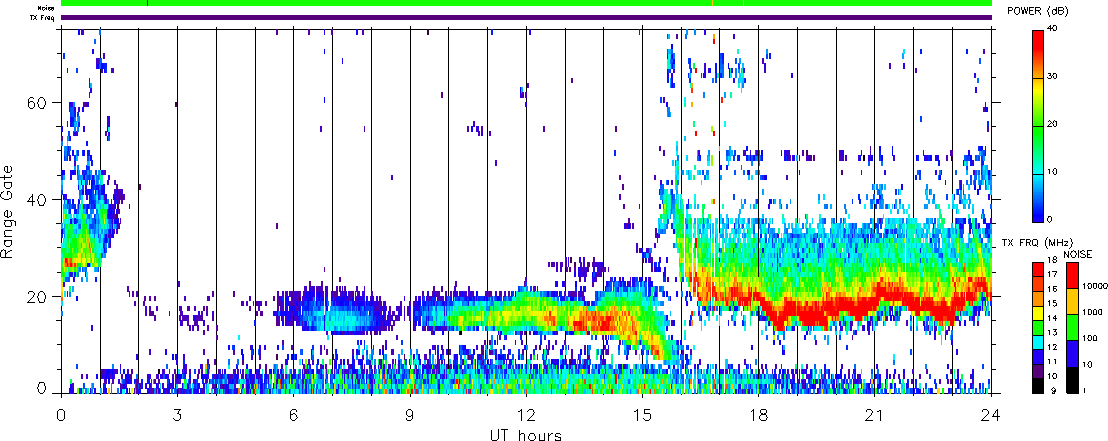The image size is (1108, 441).
Task: Click the "10000" label on the NOISE scale
Action: (x=1095, y=286)
